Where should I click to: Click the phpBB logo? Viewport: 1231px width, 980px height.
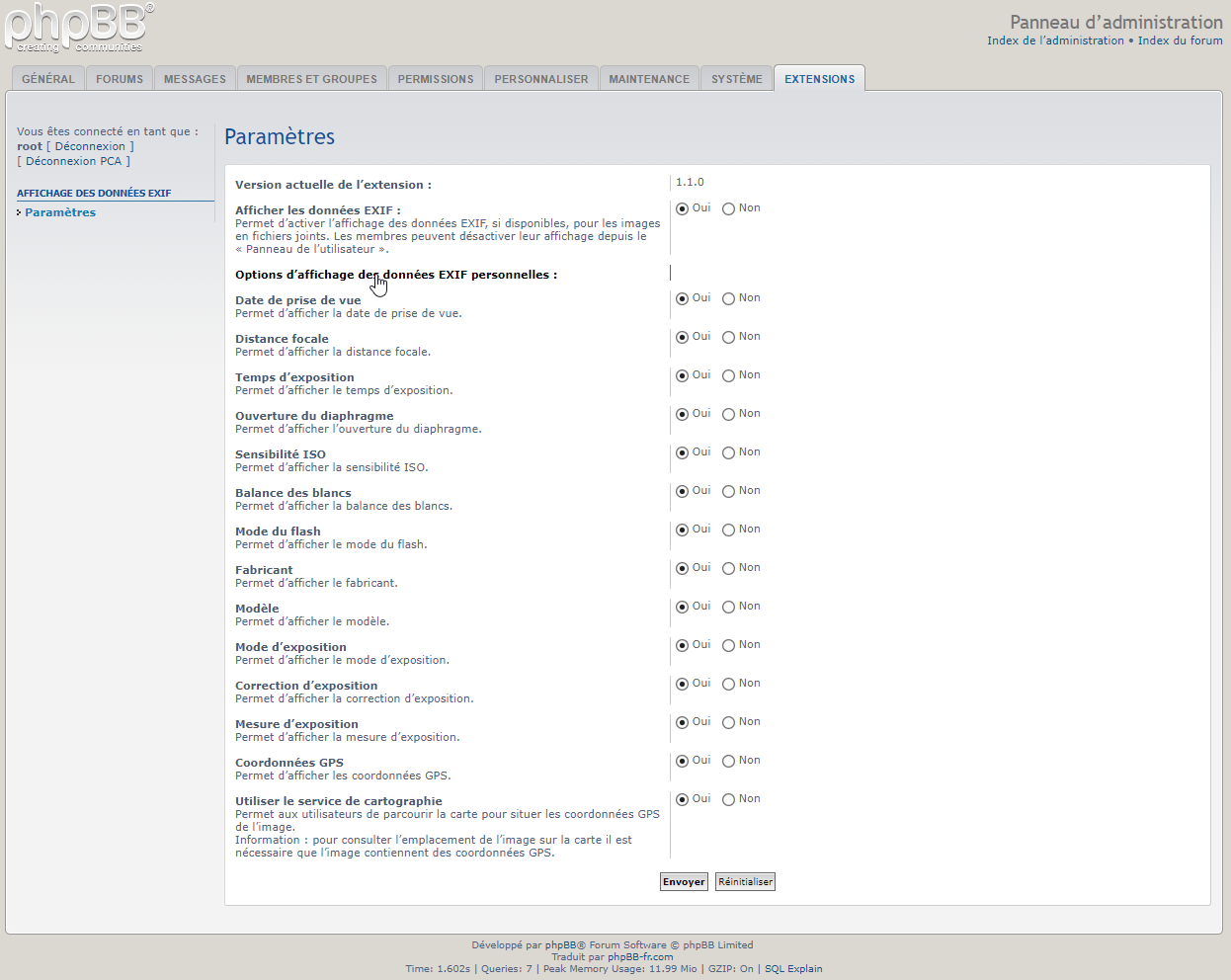point(79,28)
